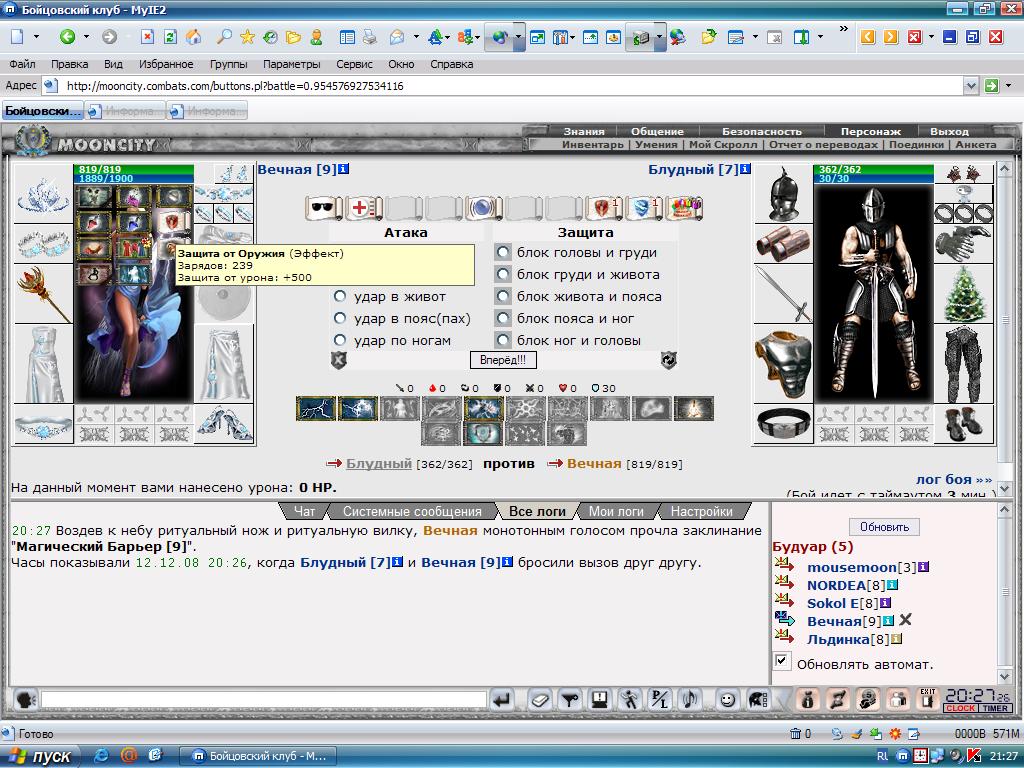This screenshot has height=768, width=1024.
Task: Open the Сервис menu
Action: pos(354,64)
